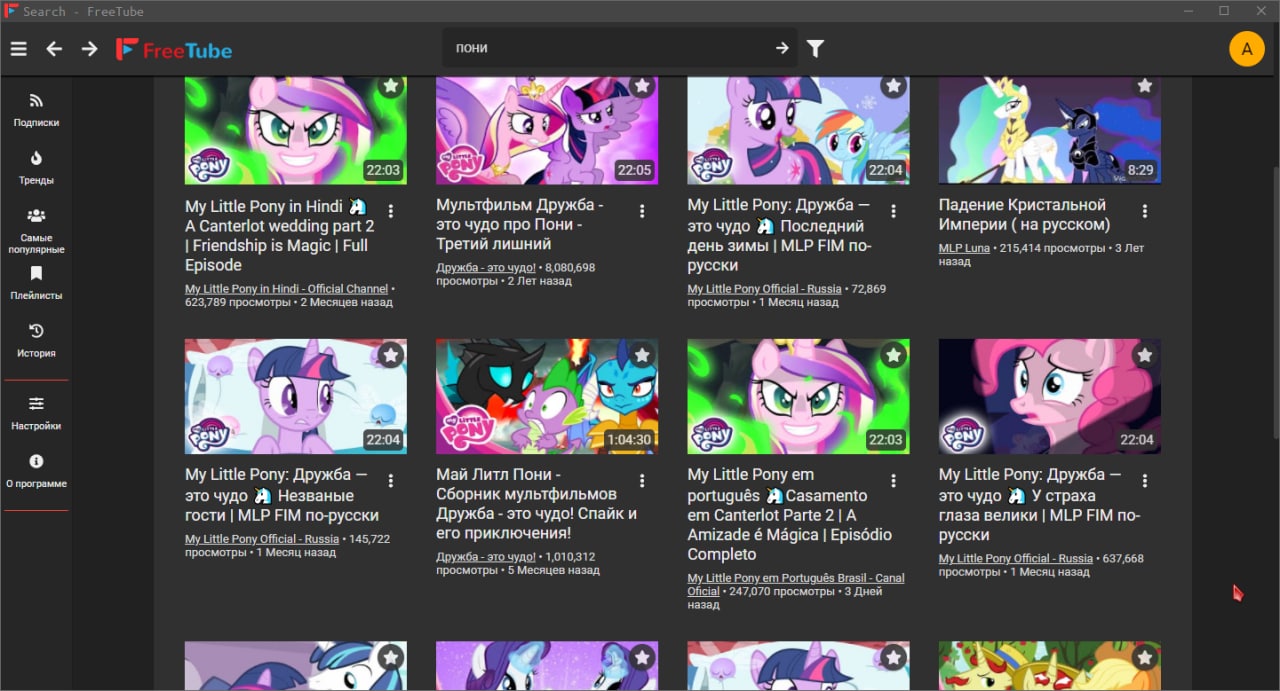Go back with the left arrow
The width and height of the screenshot is (1280, 691).
[x=54, y=48]
